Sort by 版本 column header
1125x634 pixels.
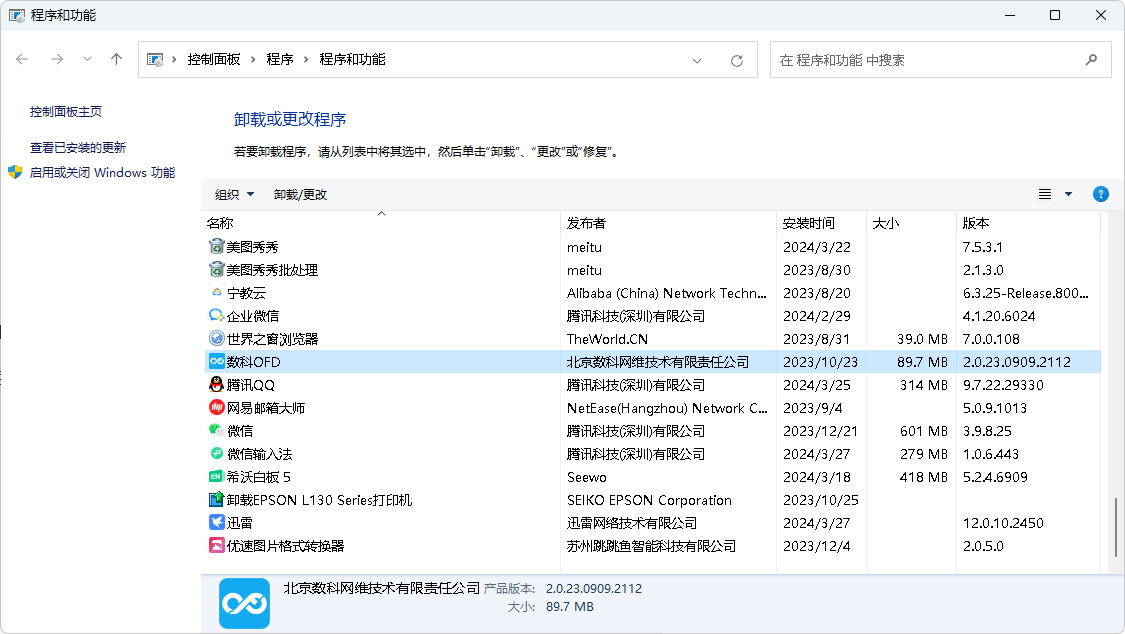tap(1028, 223)
